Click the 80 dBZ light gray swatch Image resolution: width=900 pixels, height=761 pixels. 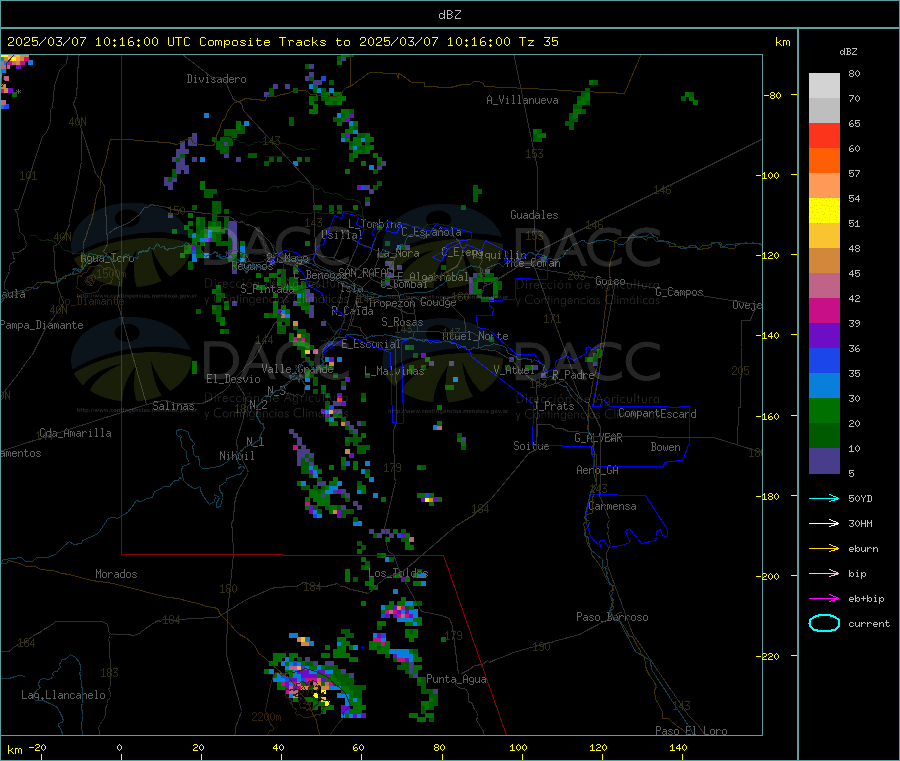pos(824,86)
